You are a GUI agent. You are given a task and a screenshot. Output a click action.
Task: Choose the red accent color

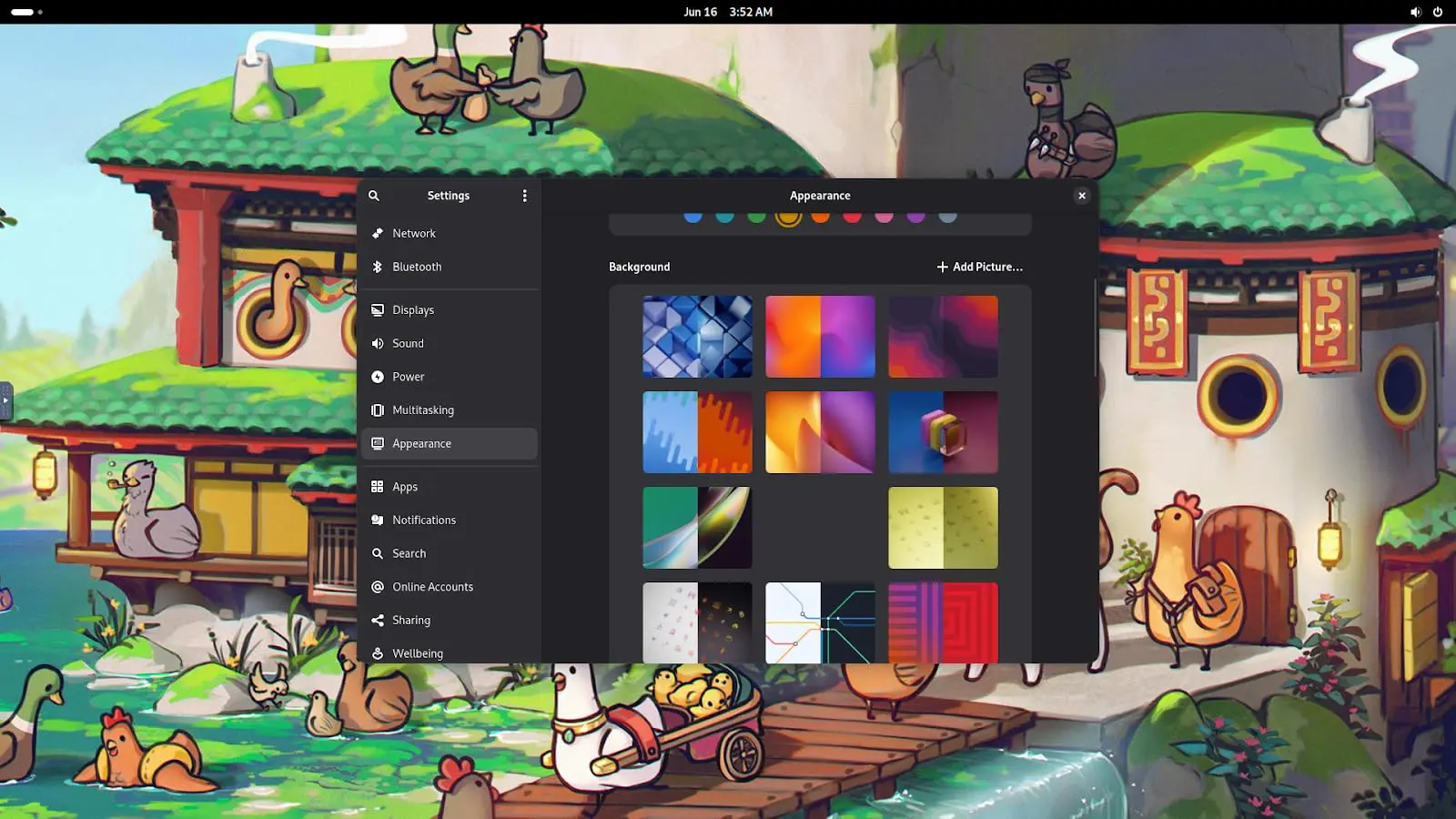point(853,217)
